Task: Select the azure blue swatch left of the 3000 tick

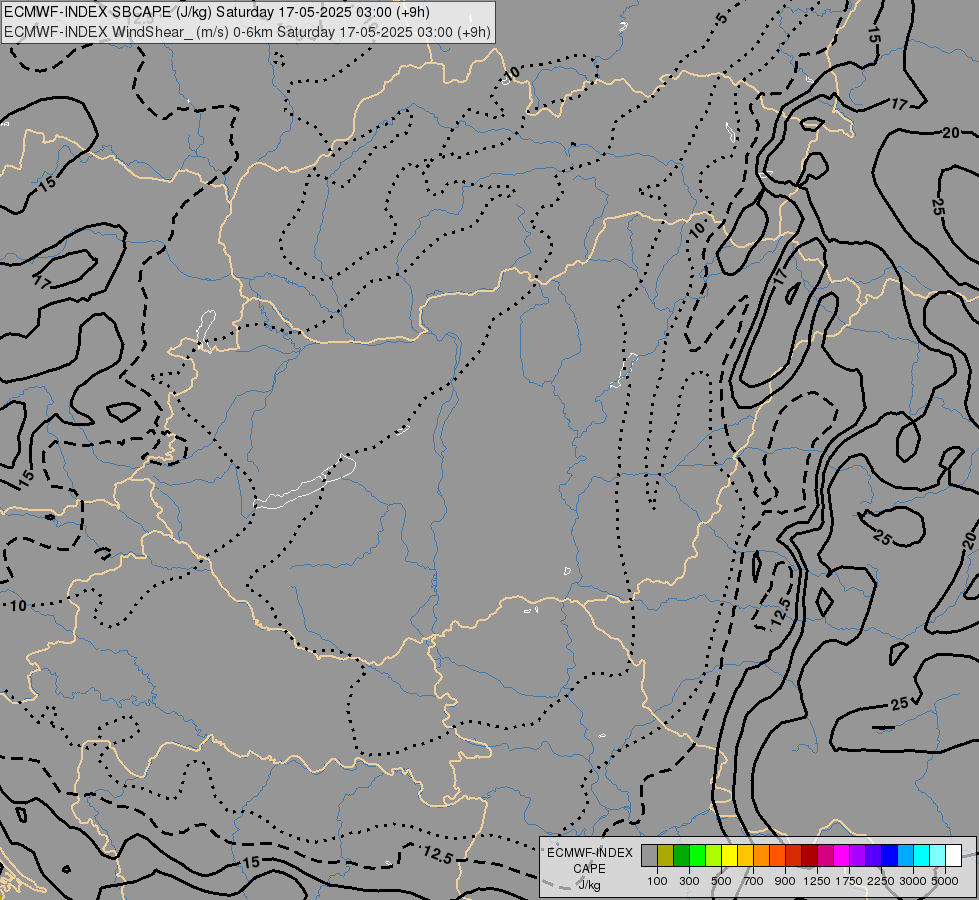Action: (905, 855)
